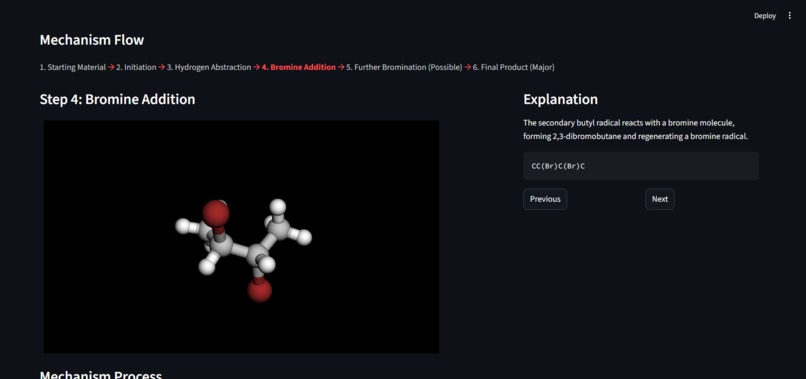Image resolution: width=806 pixels, height=379 pixels.
Task: Click the 'Mechanism Flow' heading
Action: tap(92, 40)
